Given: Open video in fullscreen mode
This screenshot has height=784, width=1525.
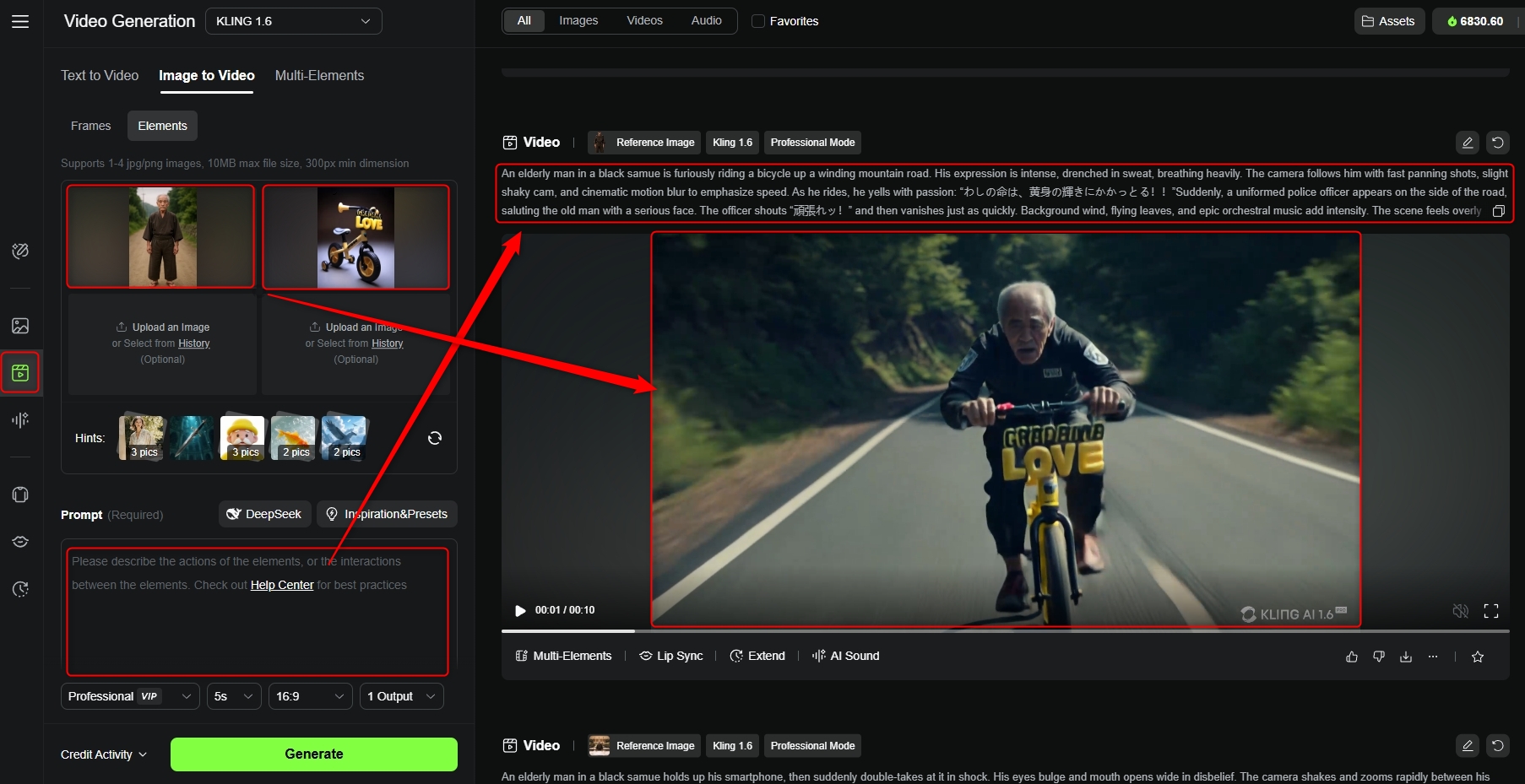Looking at the screenshot, I should (x=1491, y=611).
